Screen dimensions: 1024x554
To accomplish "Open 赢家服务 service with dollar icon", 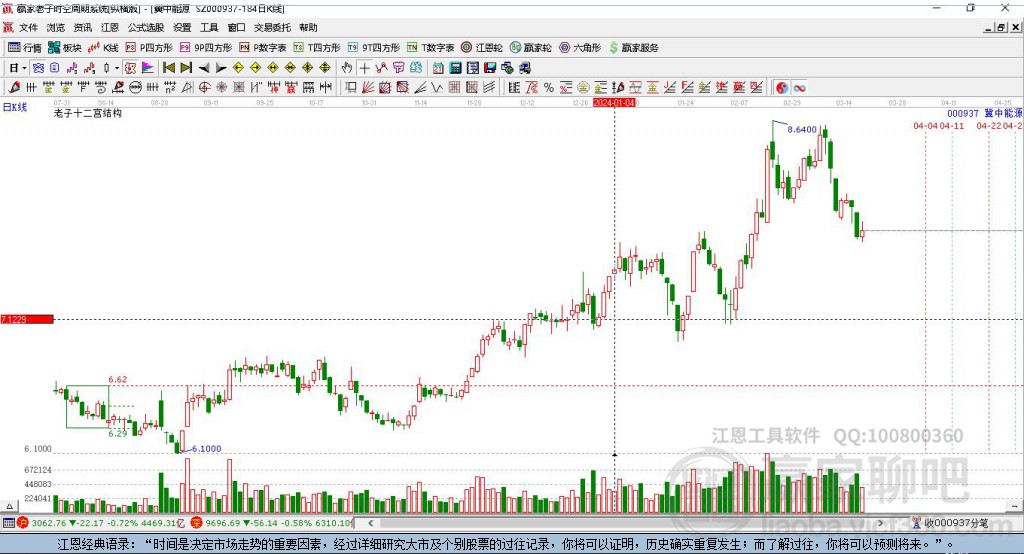I will (633, 48).
